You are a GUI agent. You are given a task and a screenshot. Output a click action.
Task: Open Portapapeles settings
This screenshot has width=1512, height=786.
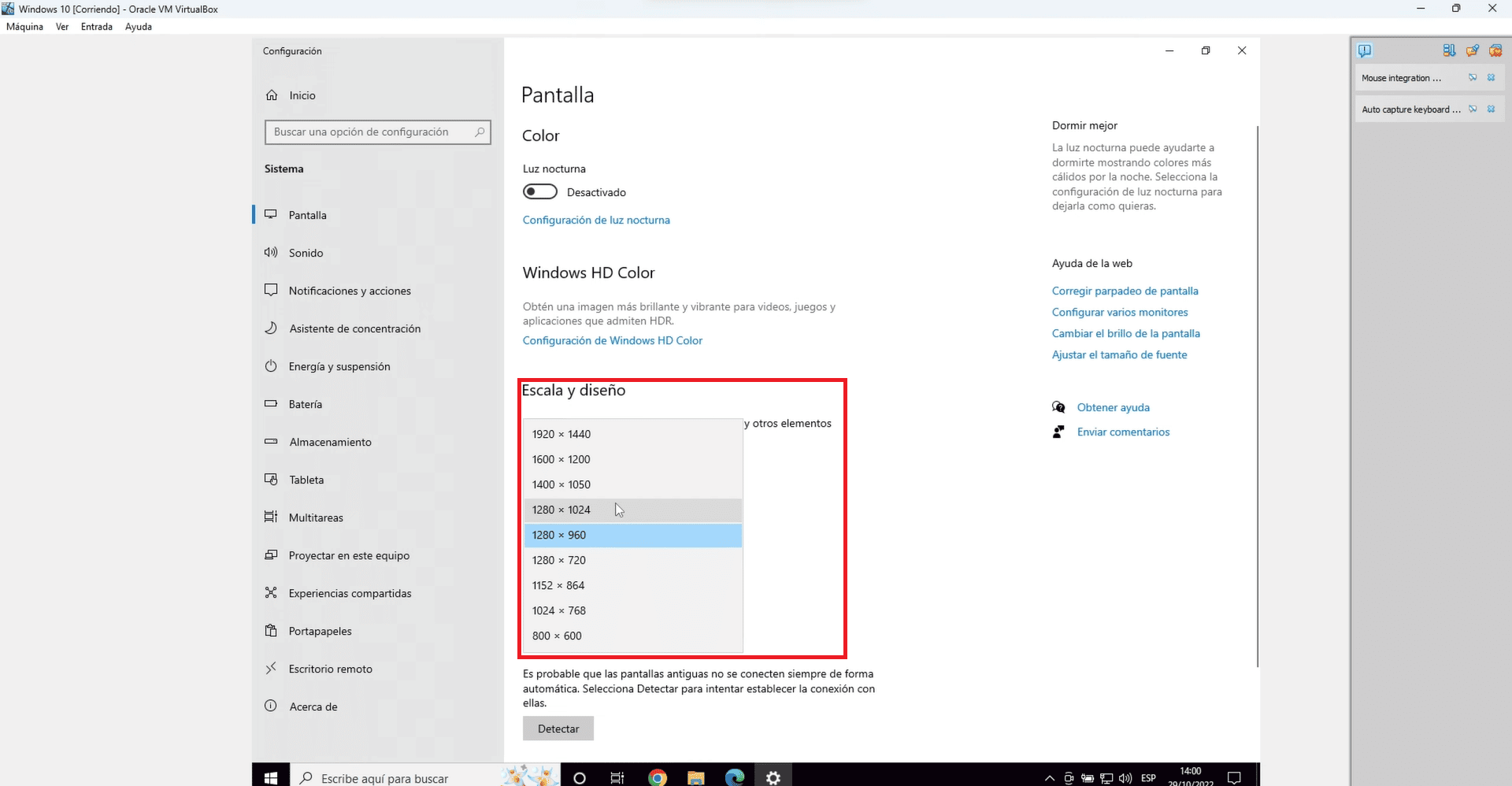tap(319, 630)
